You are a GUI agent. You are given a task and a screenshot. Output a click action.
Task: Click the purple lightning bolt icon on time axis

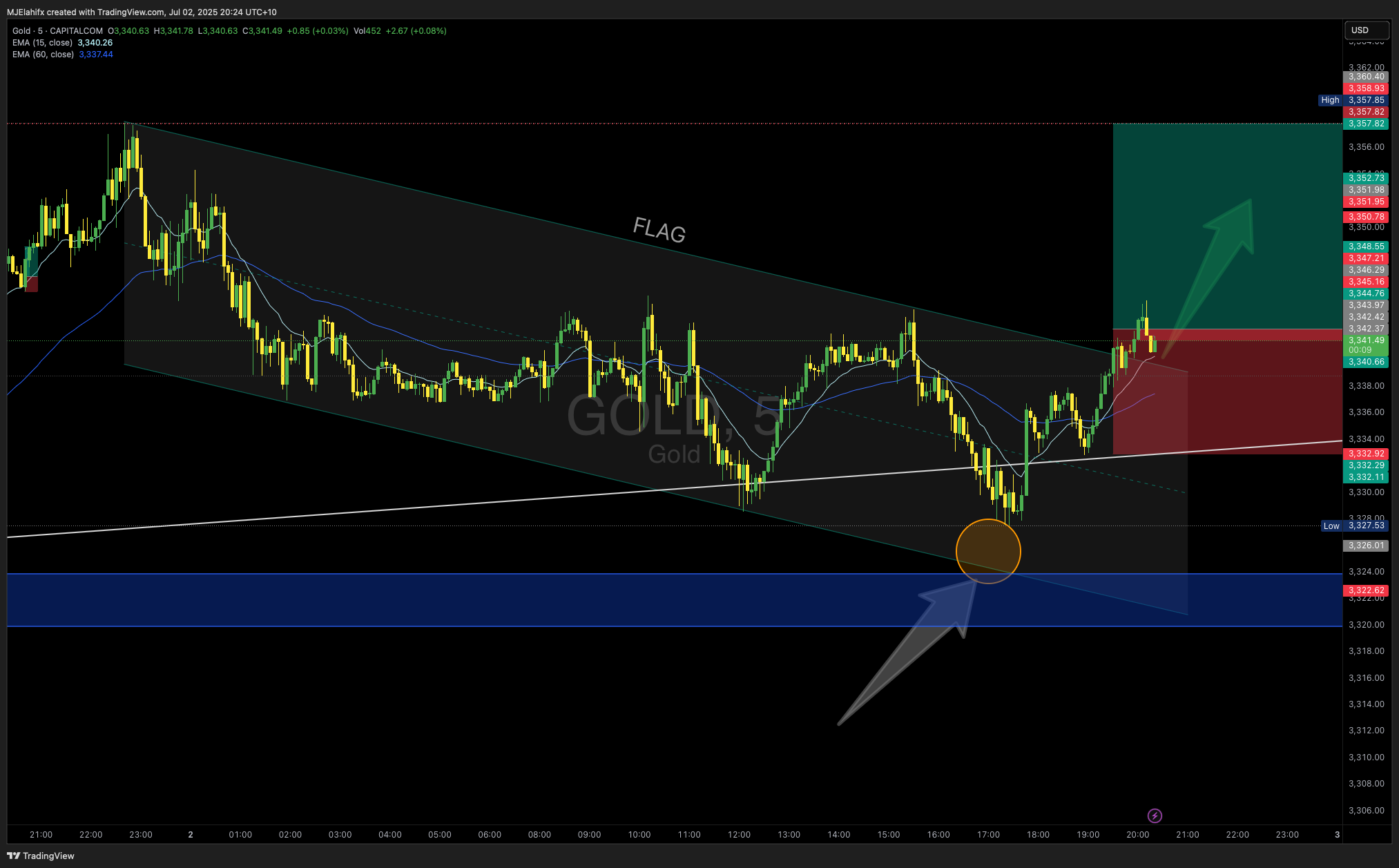click(1155, 816)
